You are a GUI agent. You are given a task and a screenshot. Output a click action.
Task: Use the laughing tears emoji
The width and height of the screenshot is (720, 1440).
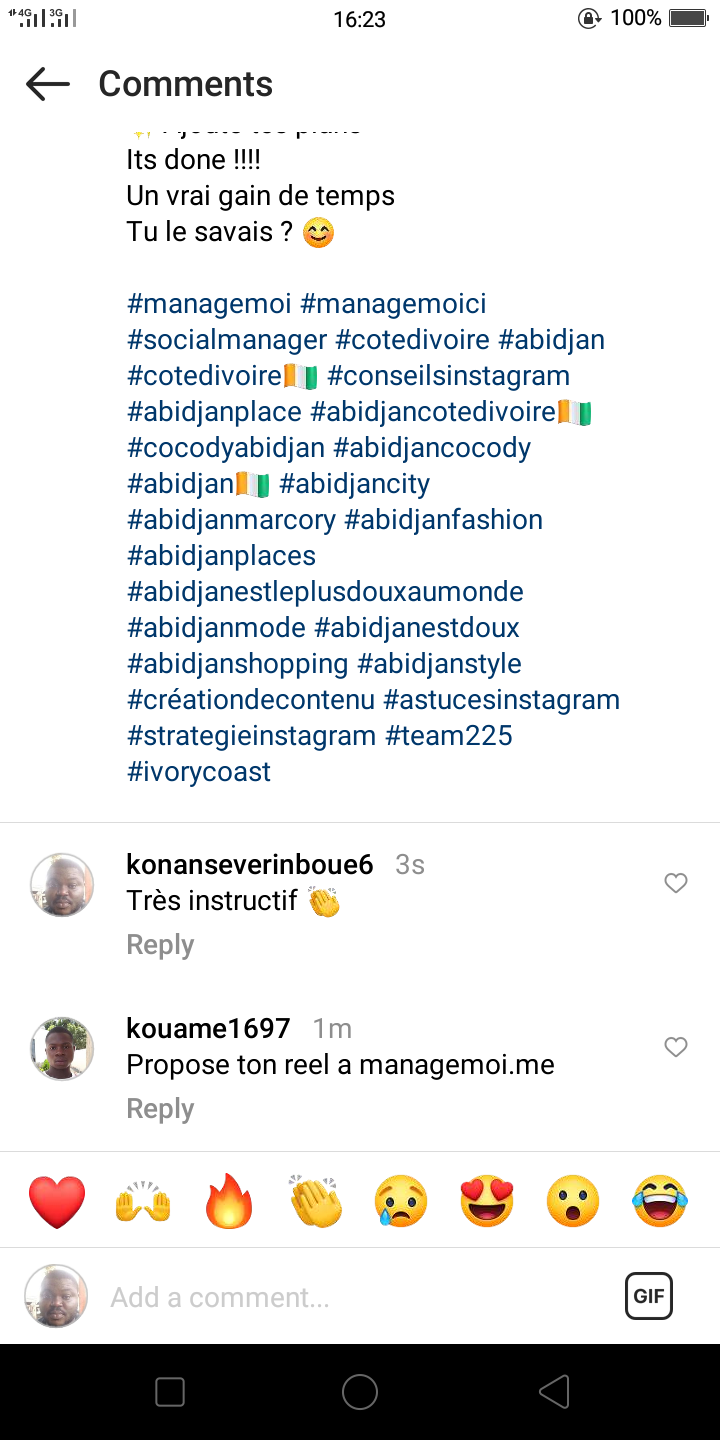tap(660, 1201)
